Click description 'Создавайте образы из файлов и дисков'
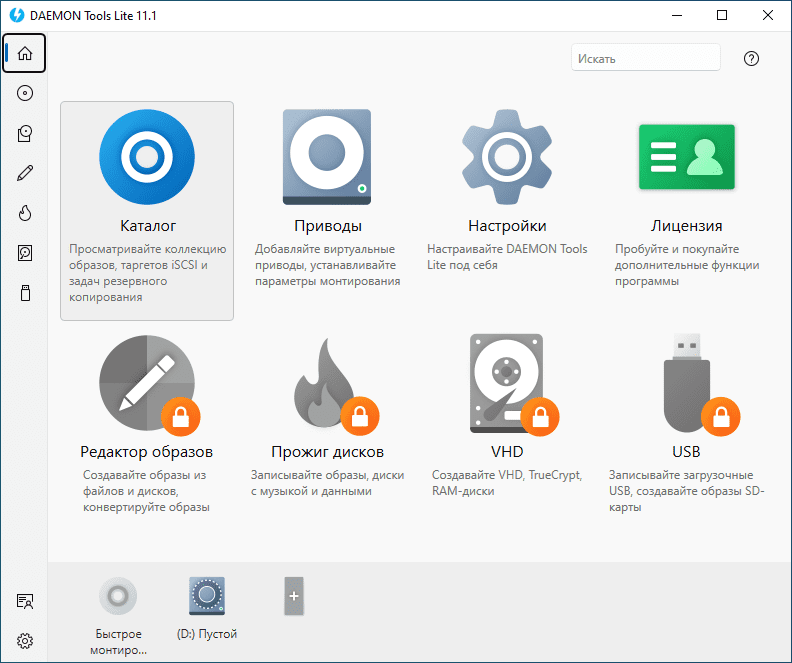The height and width of the screenshot is (663, 792). click(146, 491)
